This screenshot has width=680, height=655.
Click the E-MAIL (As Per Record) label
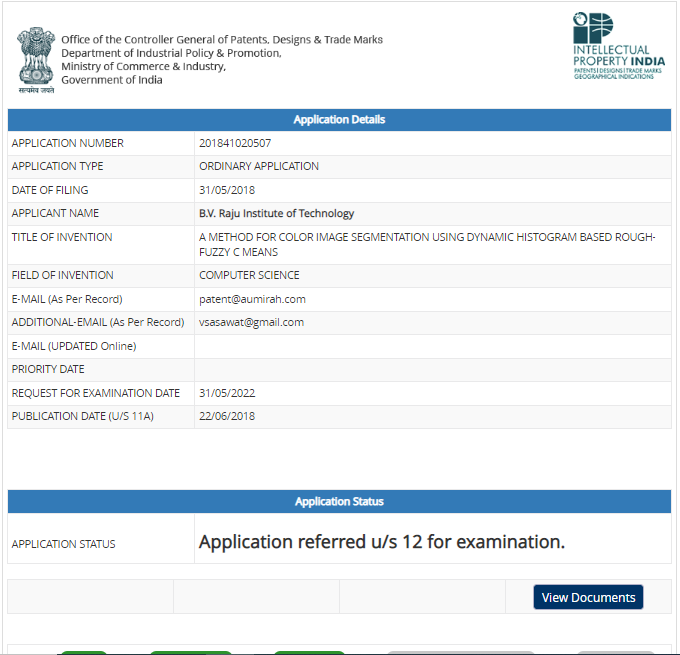67,299
